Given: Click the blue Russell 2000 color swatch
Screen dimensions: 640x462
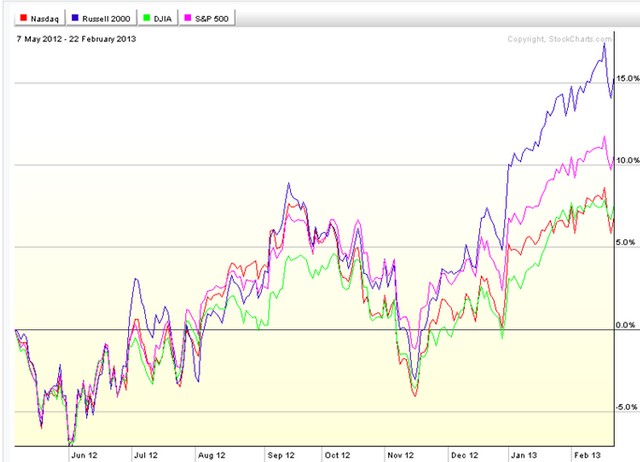Looking at the screenshot, I should coord(75,18).
